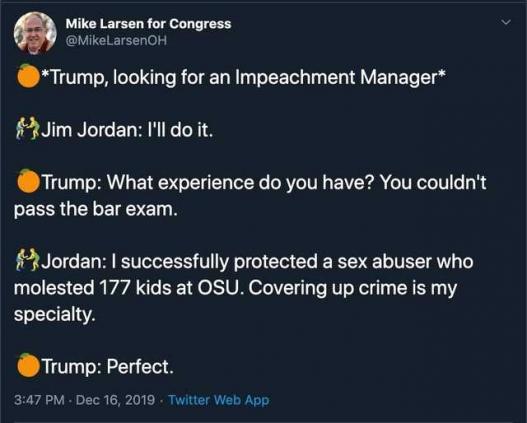Click 'Covering up crime is my' text

[353, 288]
